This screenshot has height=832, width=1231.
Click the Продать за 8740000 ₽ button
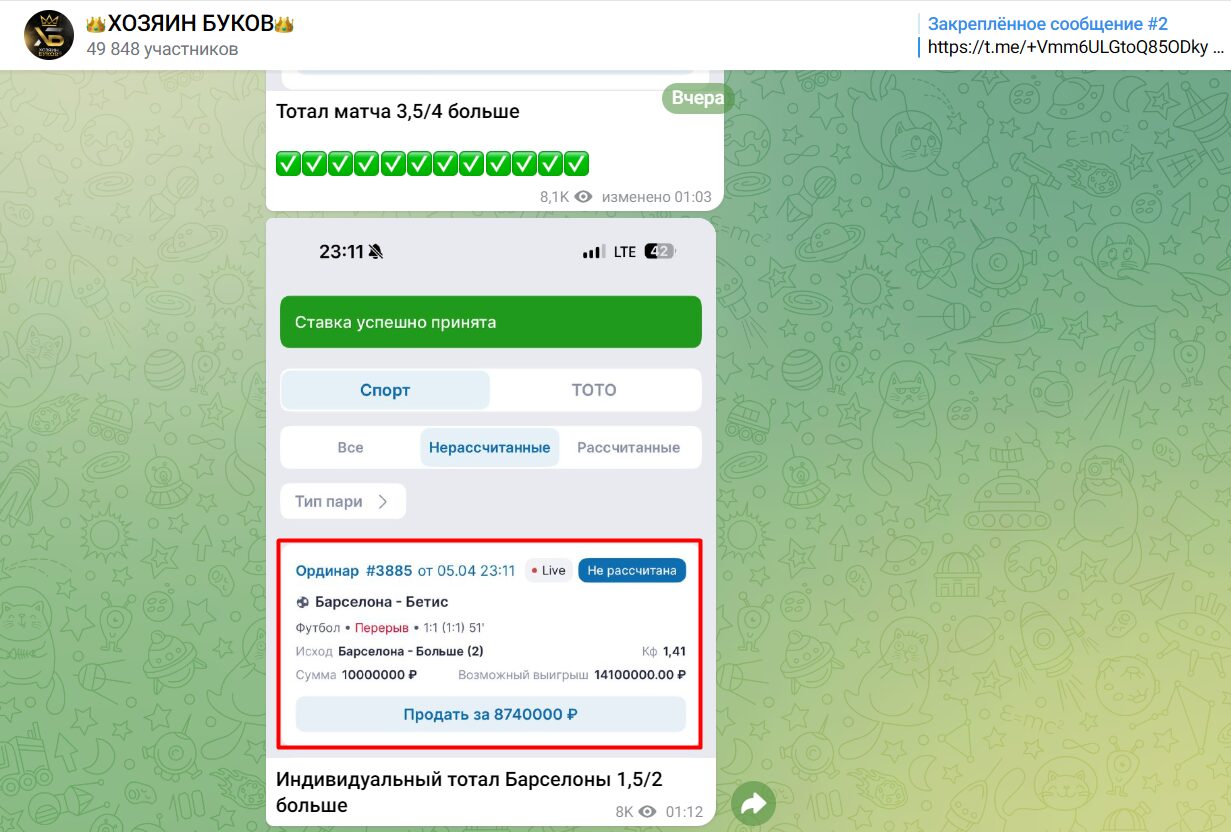(491, 714)
